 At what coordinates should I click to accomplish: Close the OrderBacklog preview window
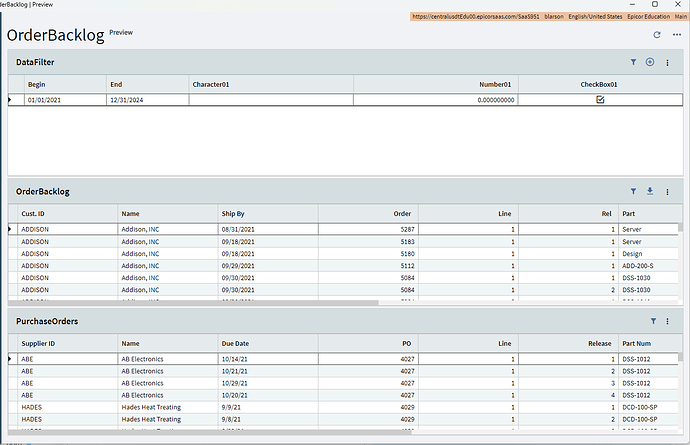(x=678, y=4)
